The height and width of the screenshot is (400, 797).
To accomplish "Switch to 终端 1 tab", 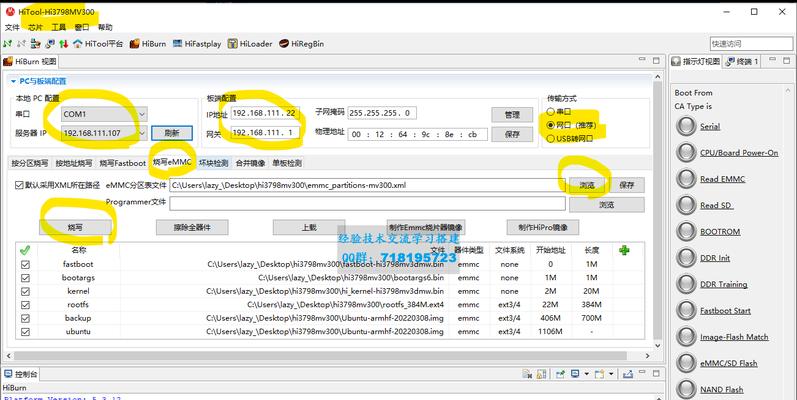I will click(x=743, y=61).
